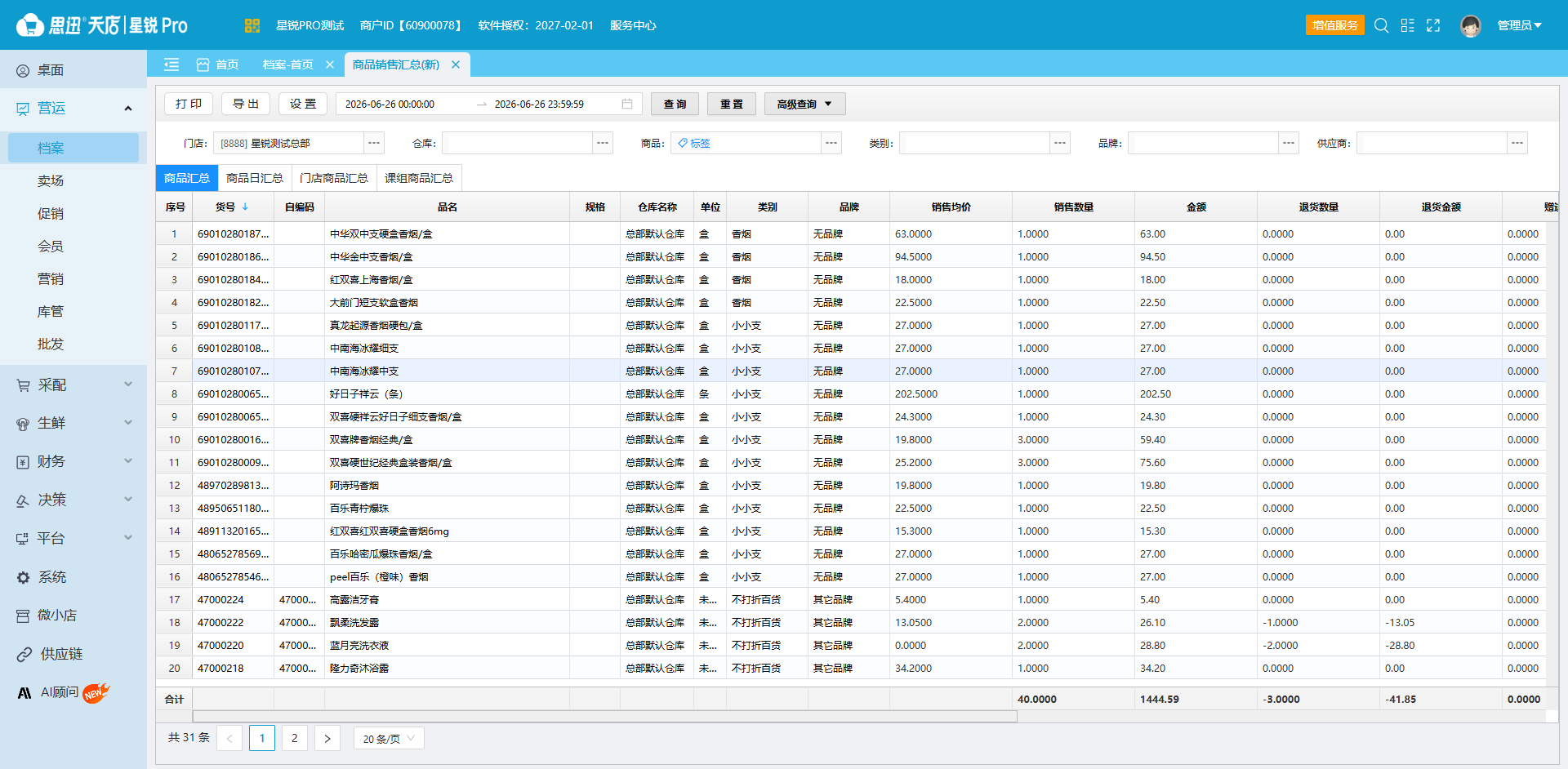1568x769 pixels.
Task: Close the 商品销售汇总(新) tab
Action: pos(456,64)
